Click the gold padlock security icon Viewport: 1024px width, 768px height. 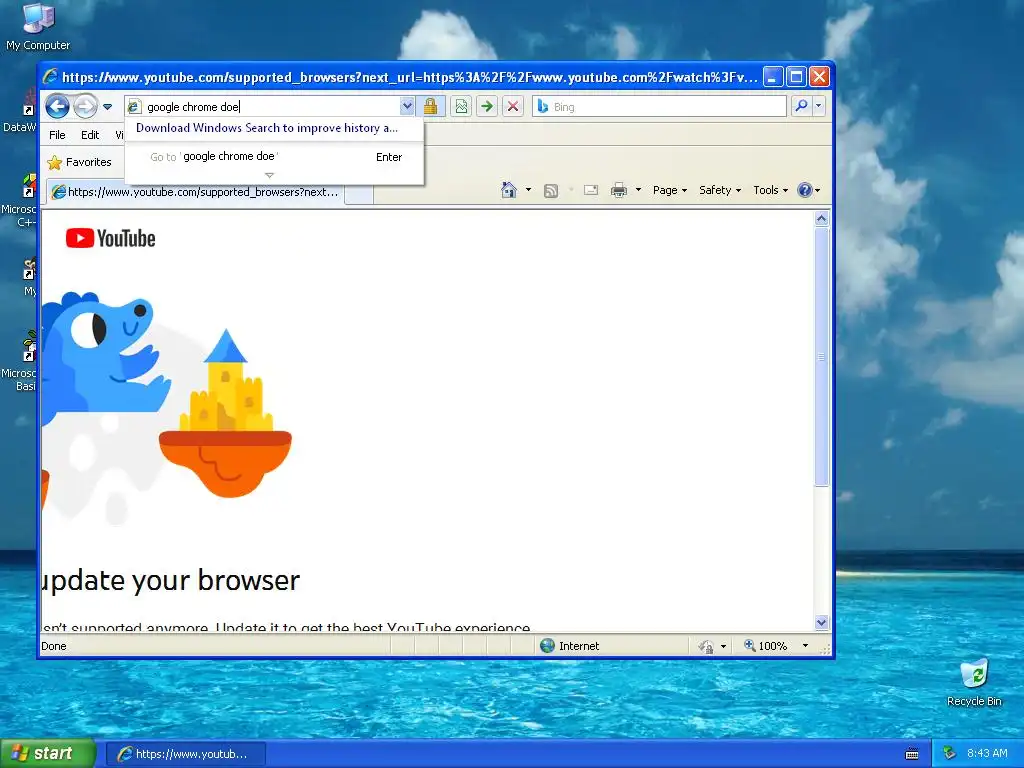pyautogui.click(x=430, y=106)
